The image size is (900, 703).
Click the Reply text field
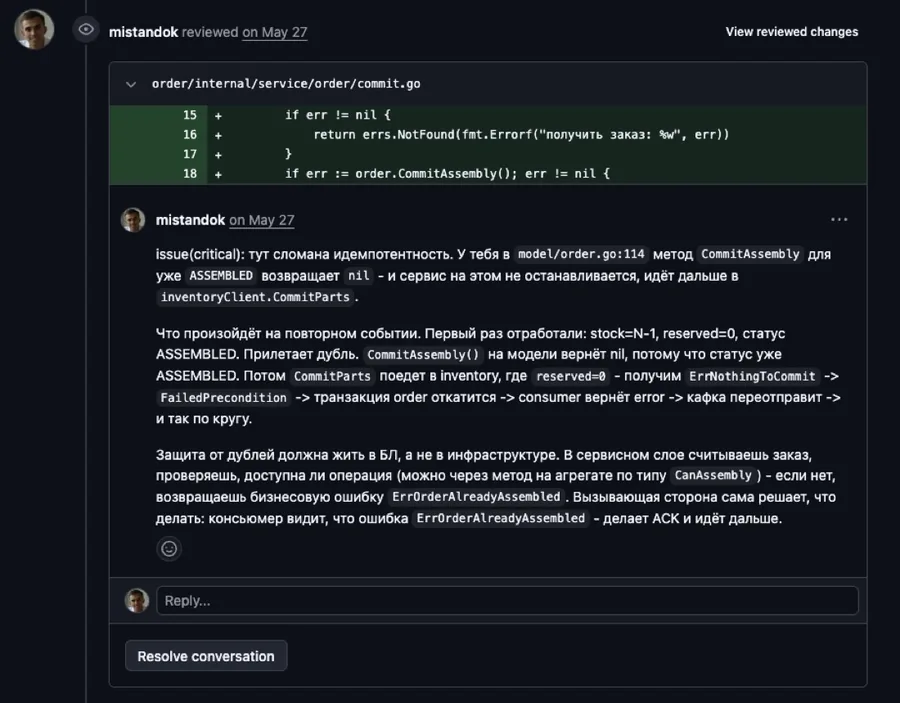click(x=507, y=600)
